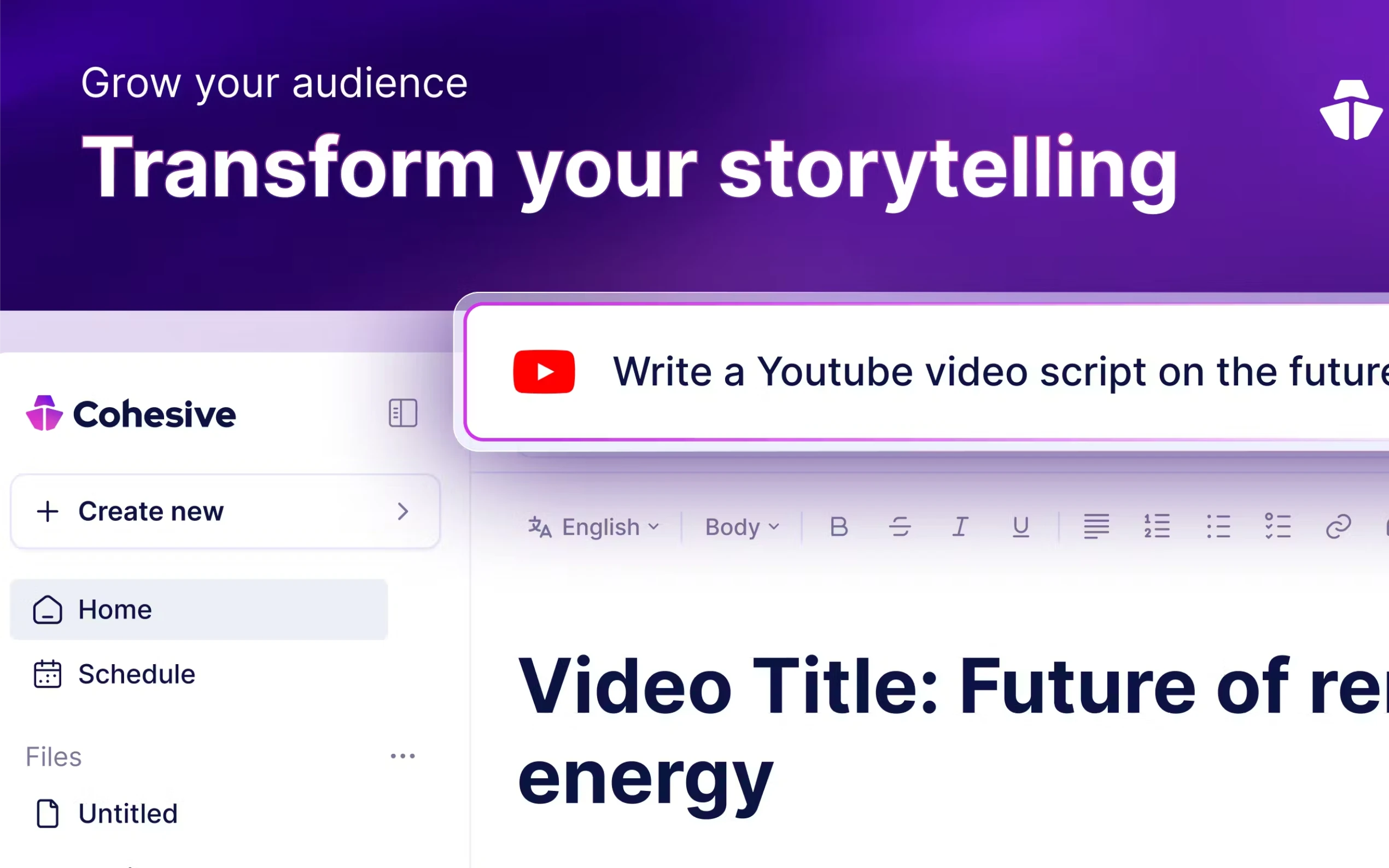Add a checklist to the document

tap(1278, 526)
